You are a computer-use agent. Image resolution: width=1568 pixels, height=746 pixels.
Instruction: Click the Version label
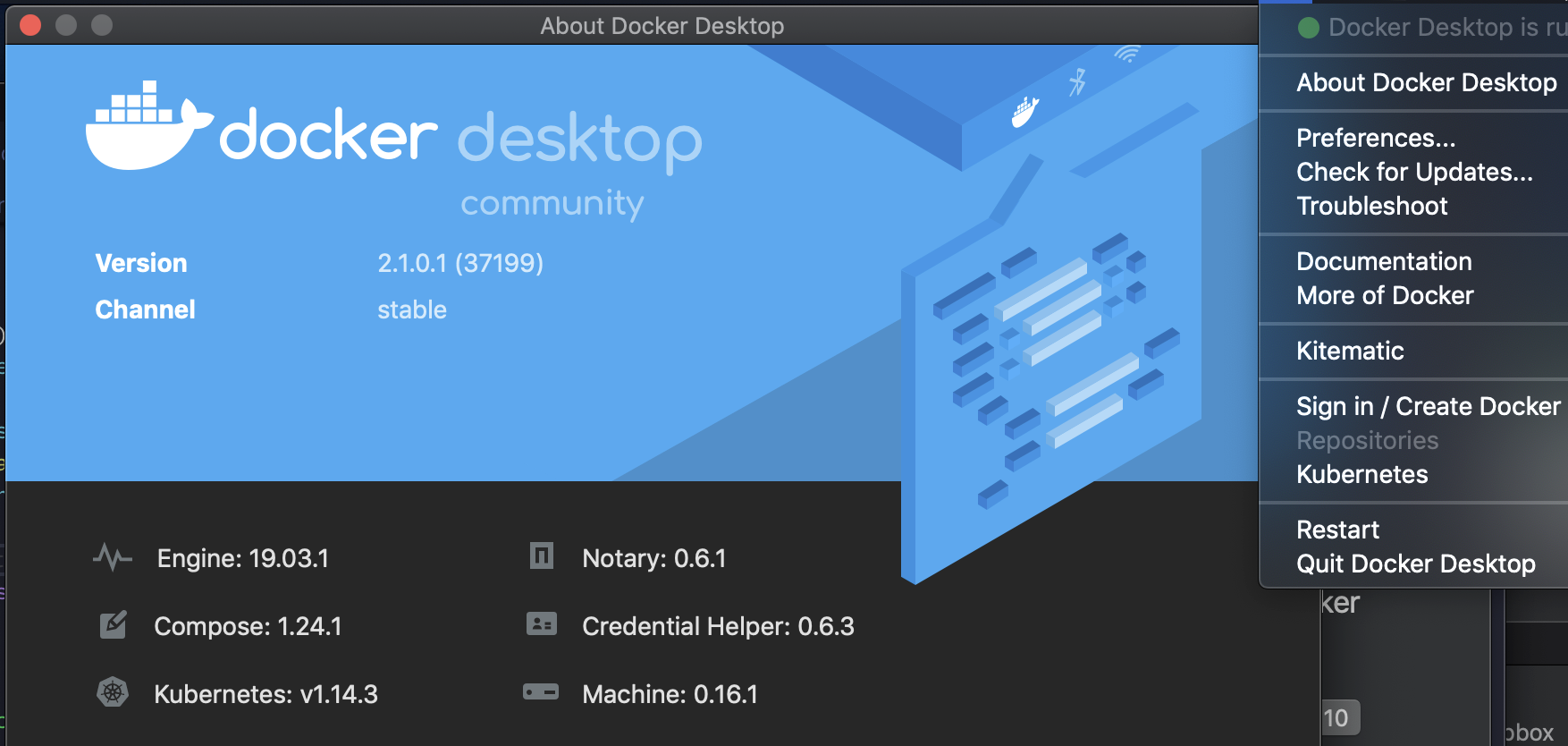tap(141, 263)
